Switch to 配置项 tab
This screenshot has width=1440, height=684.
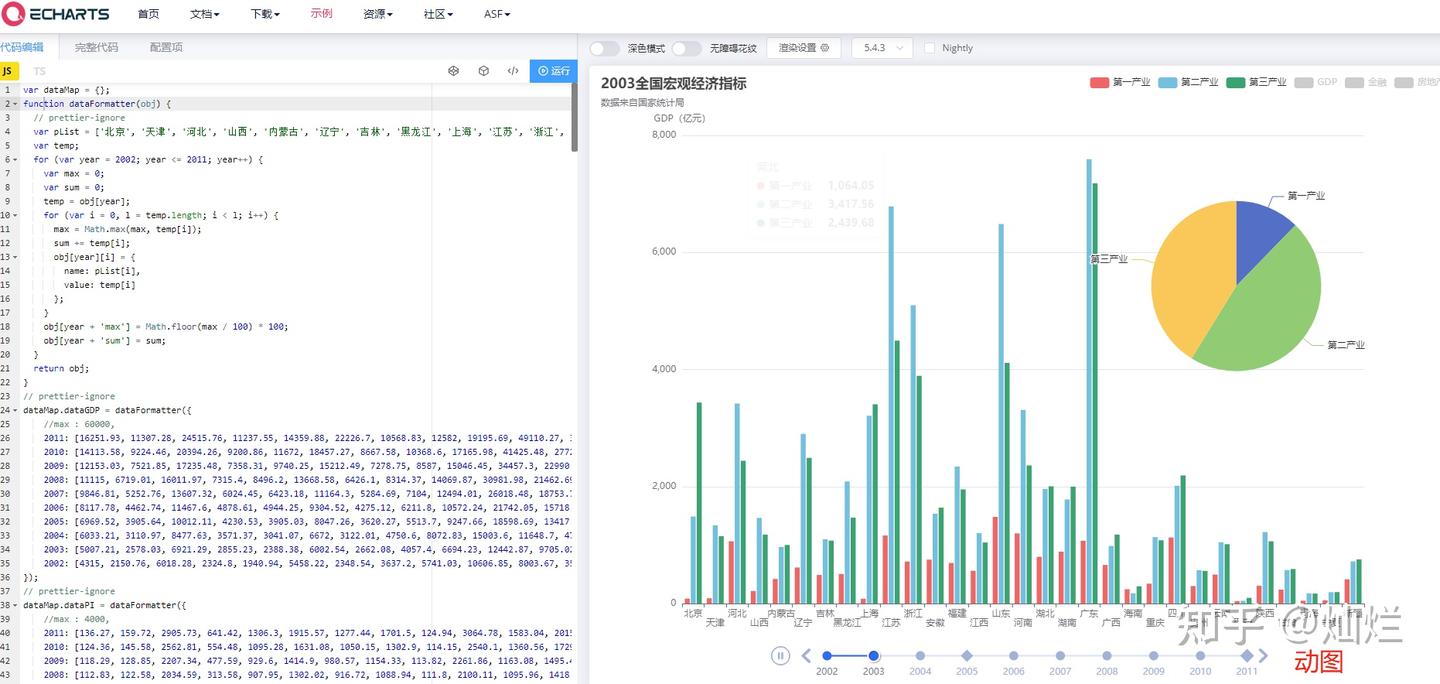click(x=166, y=47)
